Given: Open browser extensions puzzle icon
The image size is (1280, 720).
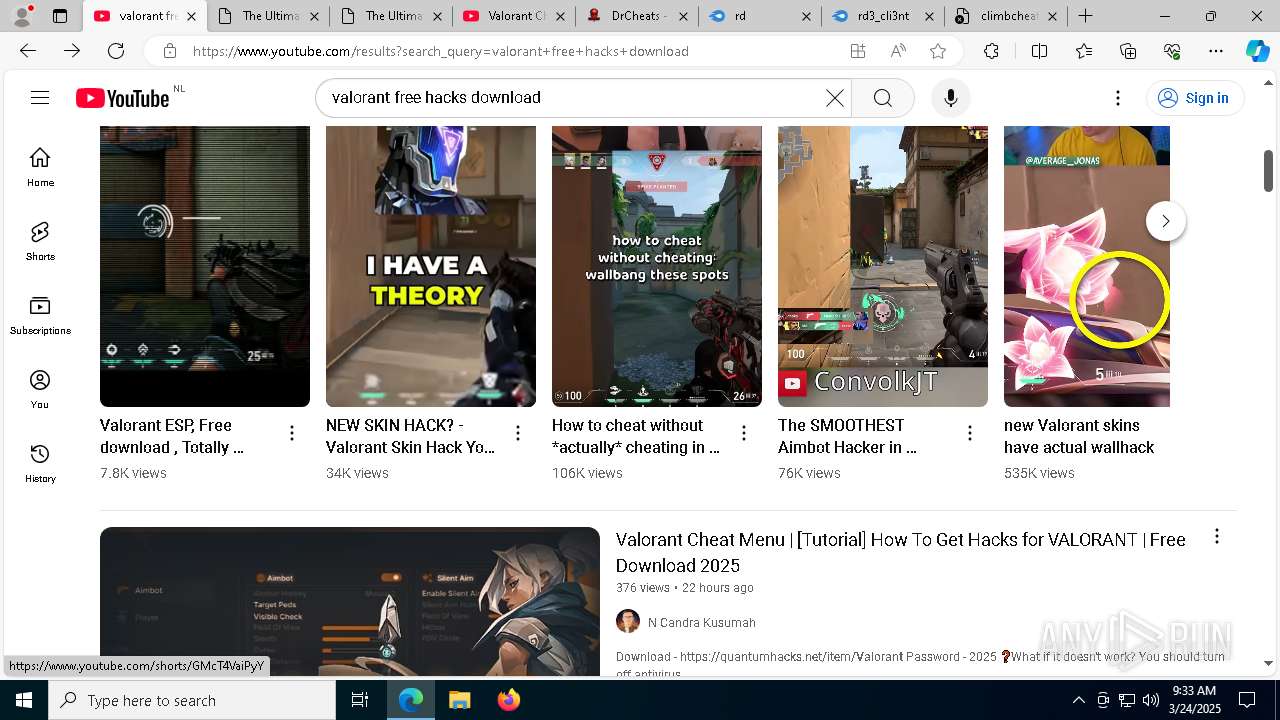Looking at the screenshot, I should point(991,51).
